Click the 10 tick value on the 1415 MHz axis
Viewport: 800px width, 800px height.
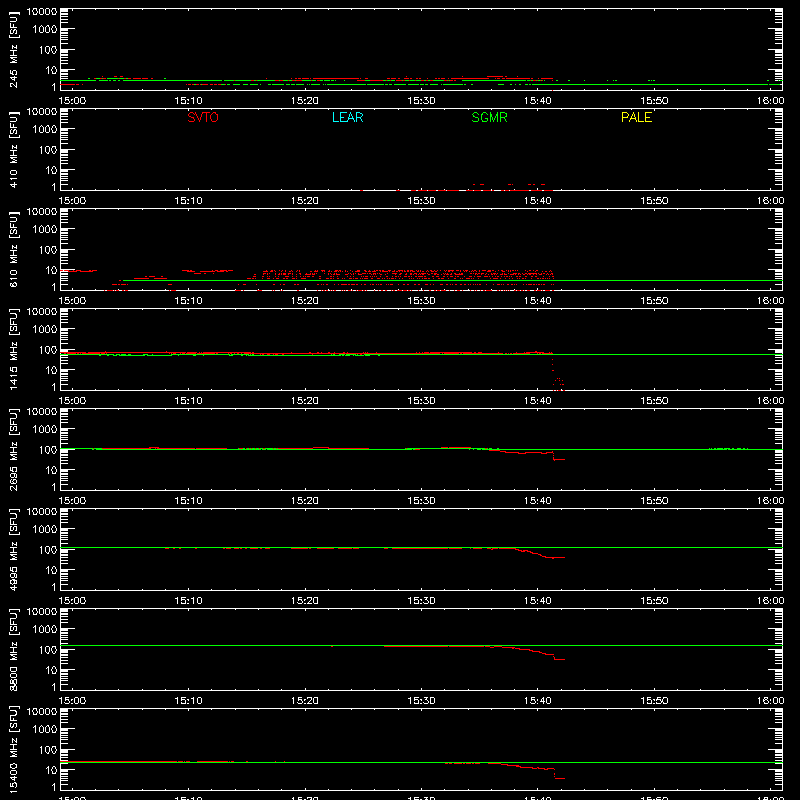point(51,370)
